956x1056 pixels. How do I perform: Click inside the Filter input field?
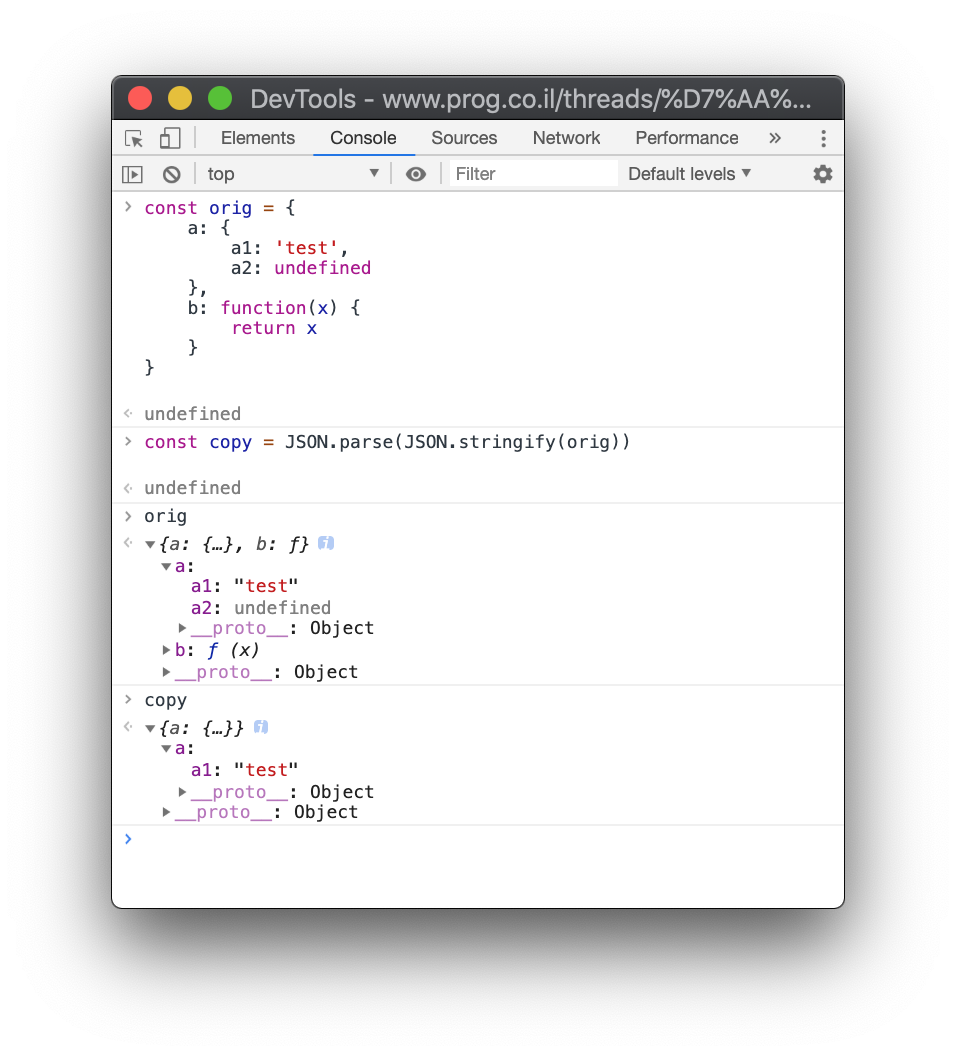point(533,173)
